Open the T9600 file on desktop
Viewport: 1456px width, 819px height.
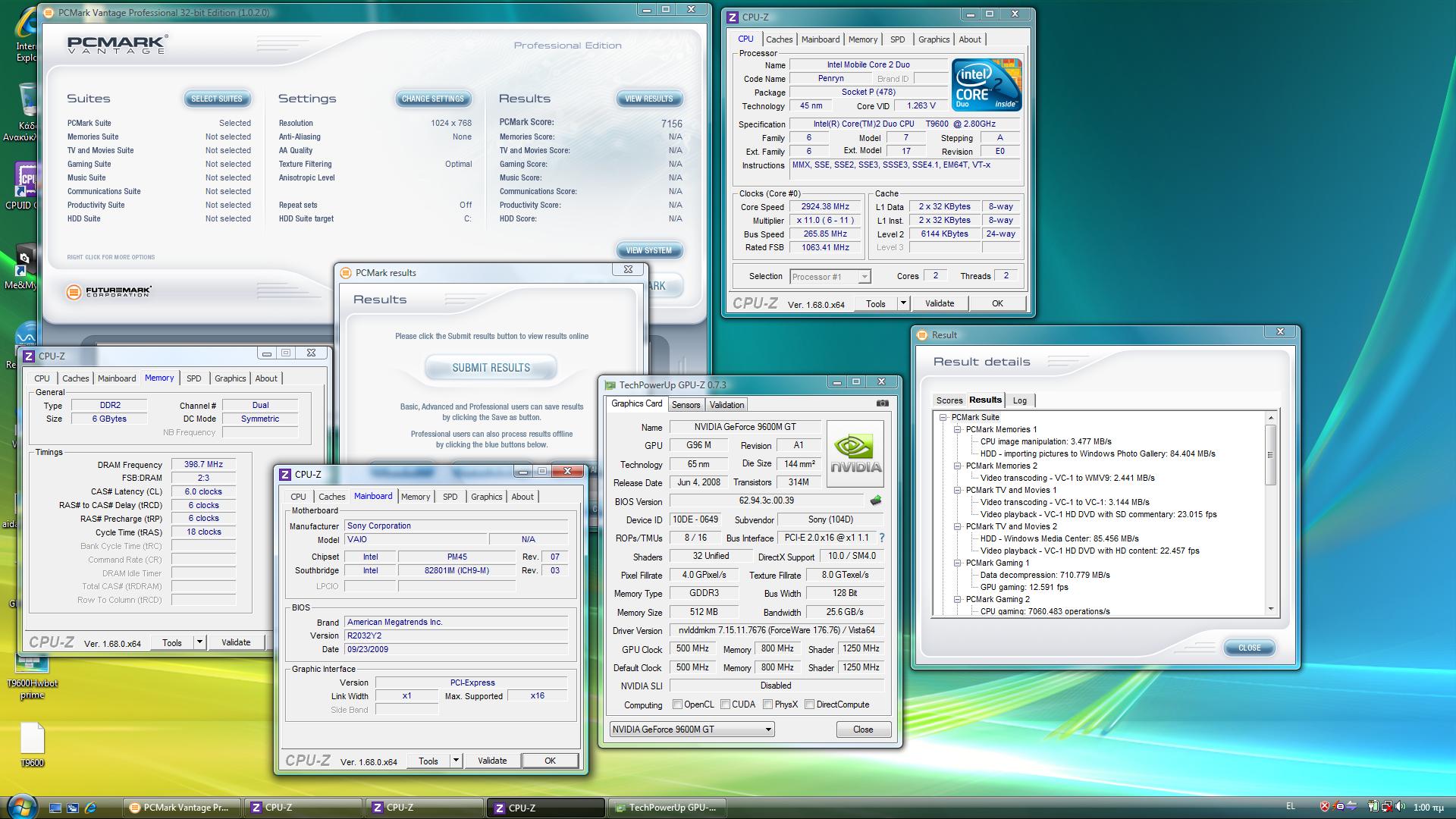32,745
